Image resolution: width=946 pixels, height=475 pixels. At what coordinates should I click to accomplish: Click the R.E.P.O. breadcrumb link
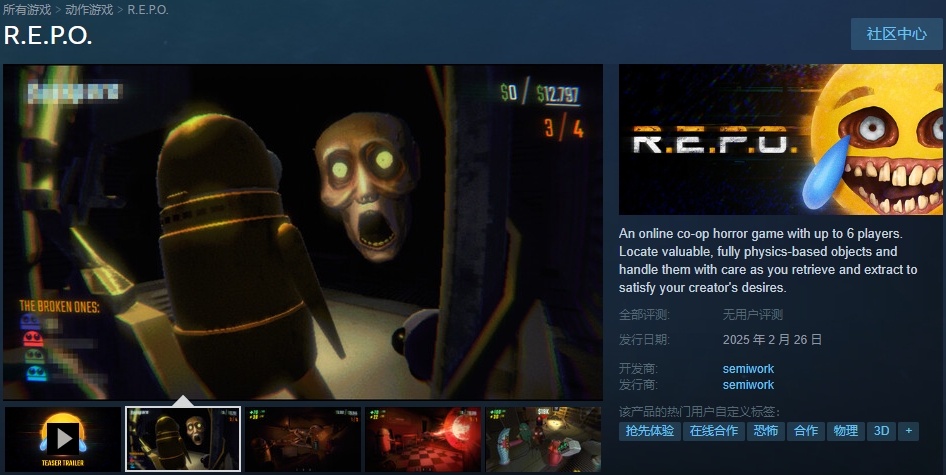[148, 10]
